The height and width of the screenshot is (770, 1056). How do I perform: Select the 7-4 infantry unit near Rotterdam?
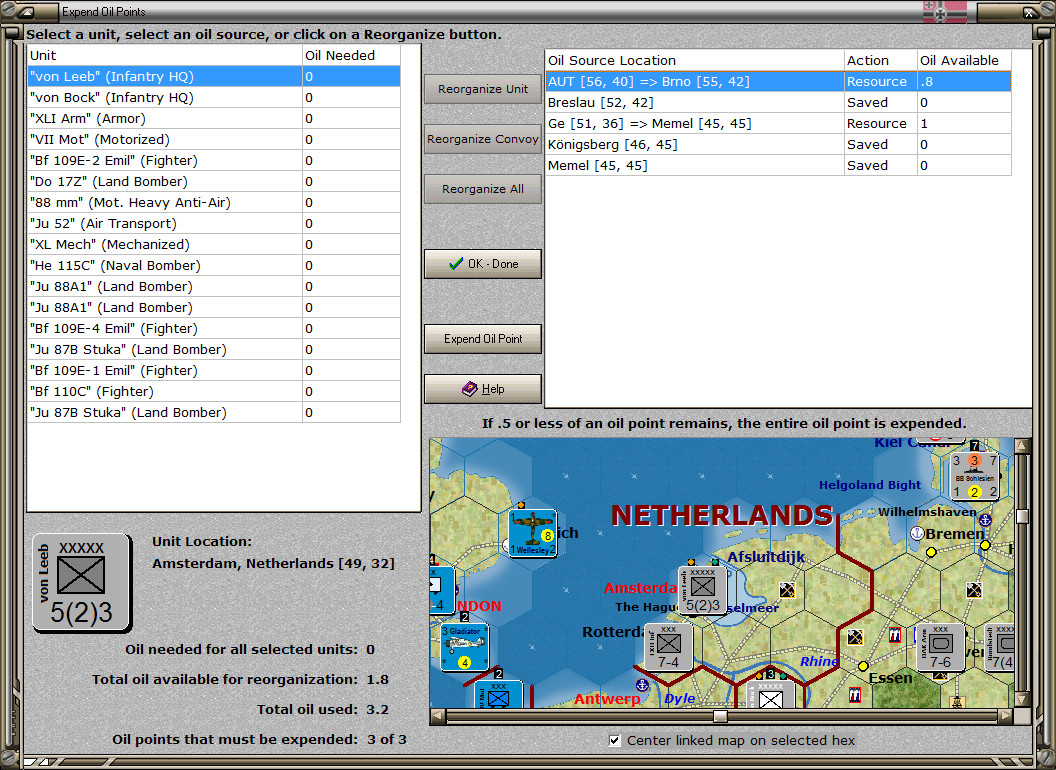668,647
